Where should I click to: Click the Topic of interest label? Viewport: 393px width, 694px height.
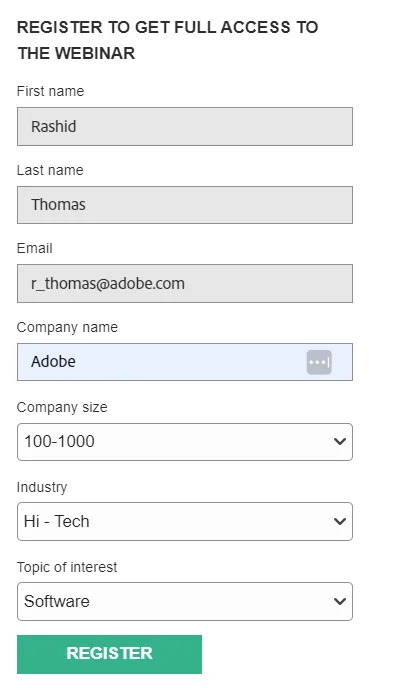point(67,567)
